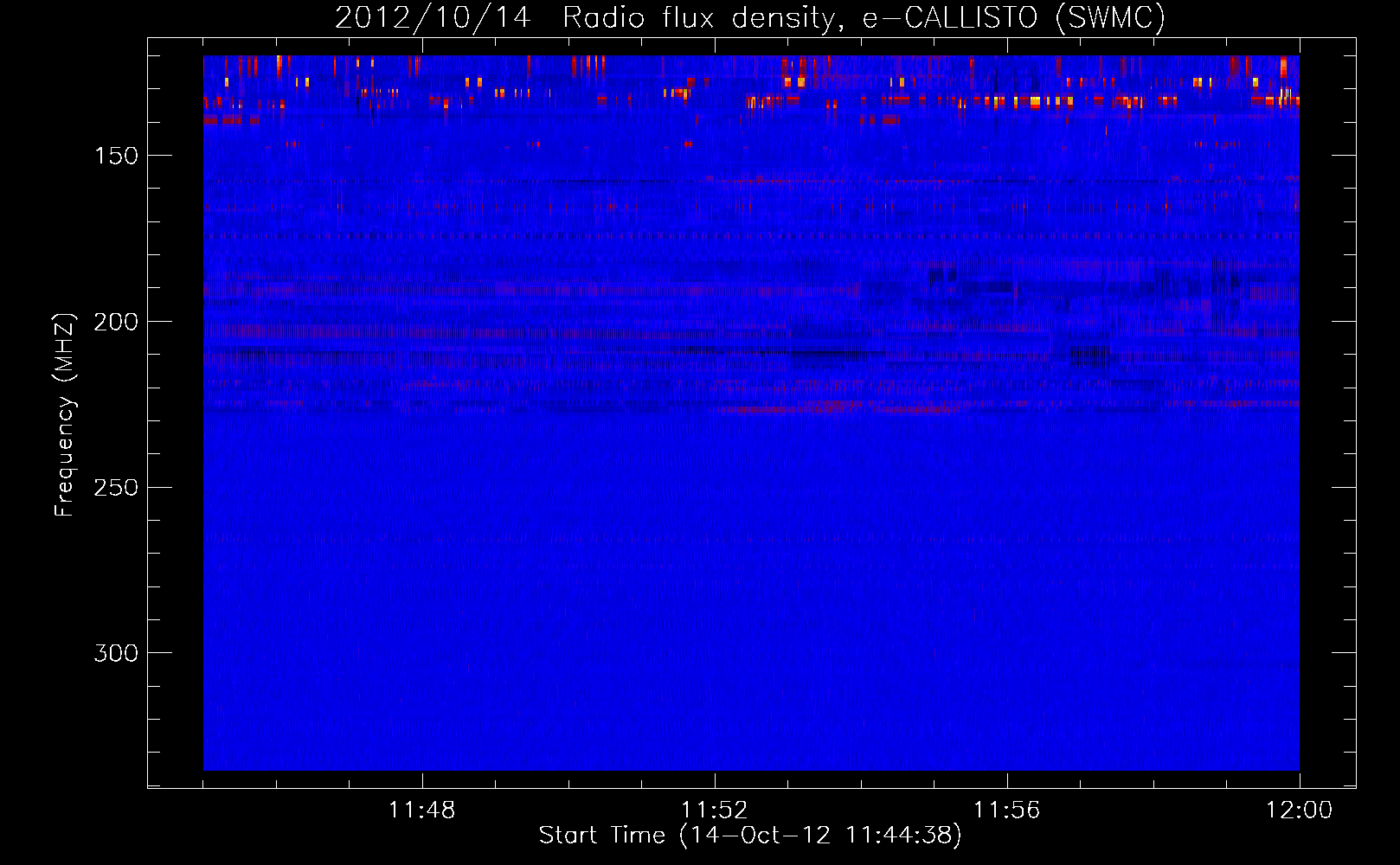The height and width of the screenshot is (865, 1400).
Task: Click the 'Start Time (14-Oct-12 11:44:38)' label
Action: (750, 836)
